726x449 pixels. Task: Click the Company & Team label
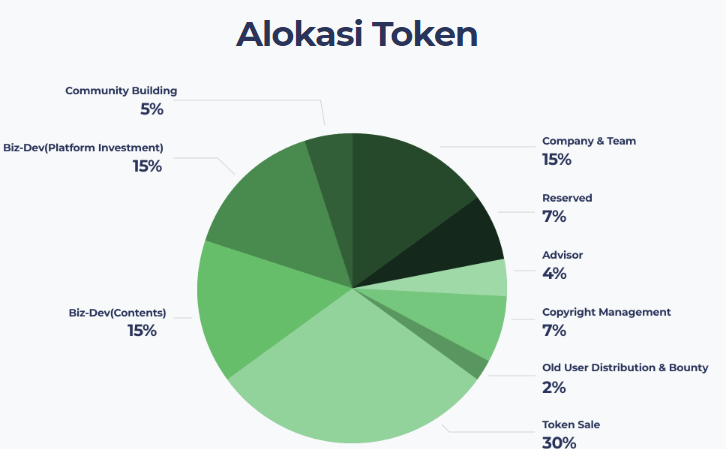[589, 141]
